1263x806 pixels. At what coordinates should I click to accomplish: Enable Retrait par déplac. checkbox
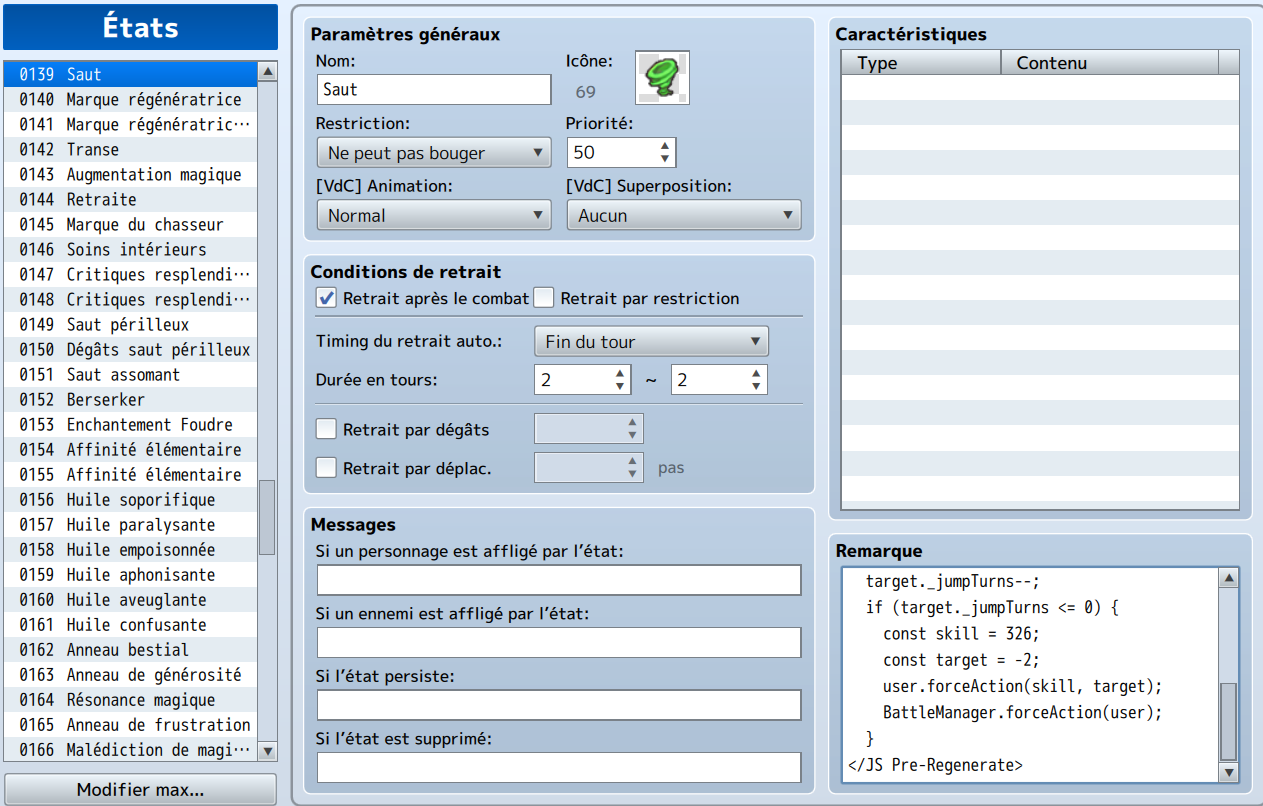point(326,467)
